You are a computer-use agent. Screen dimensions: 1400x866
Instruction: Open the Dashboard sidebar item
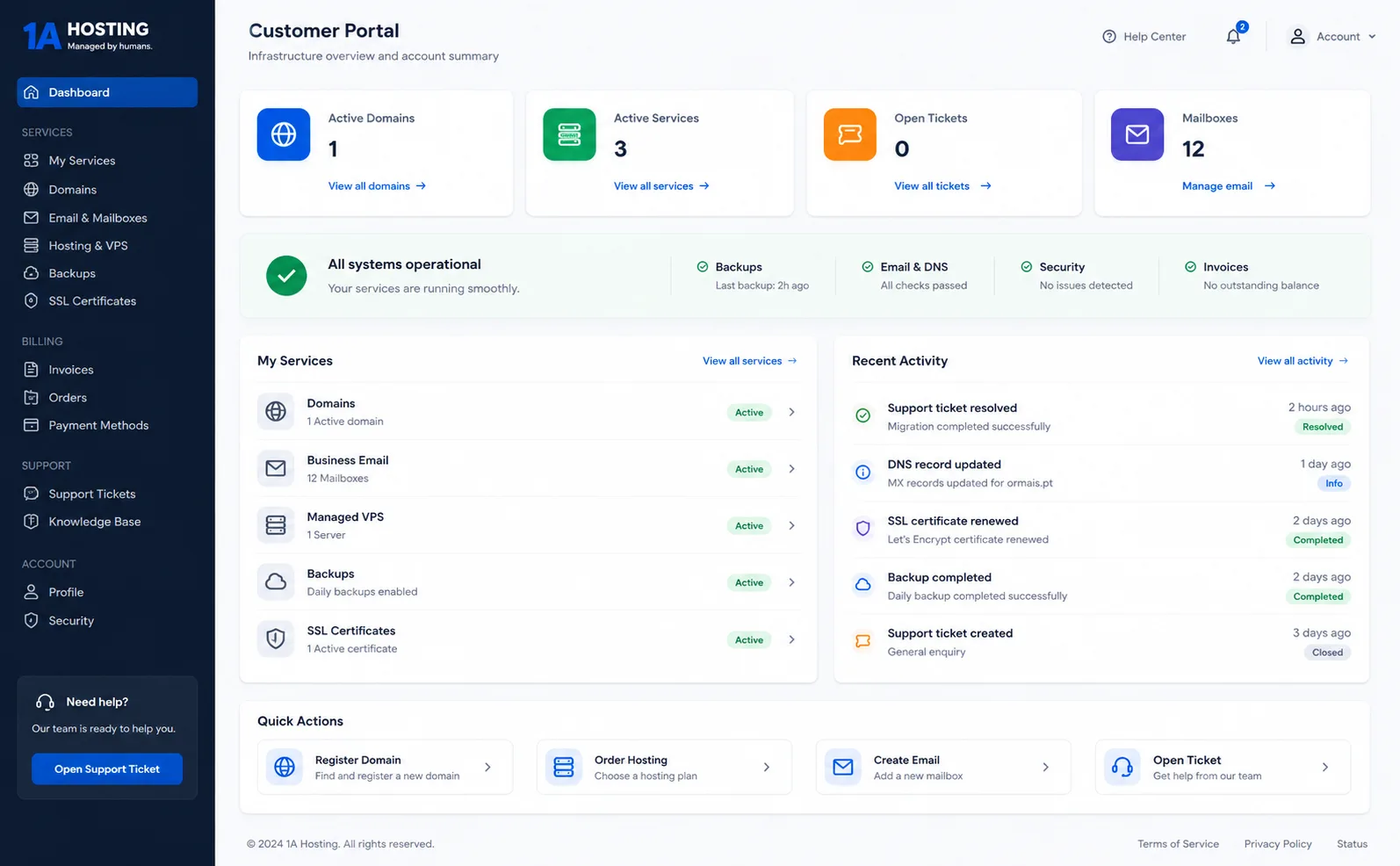pyautogui.click(x=107, y=92)
